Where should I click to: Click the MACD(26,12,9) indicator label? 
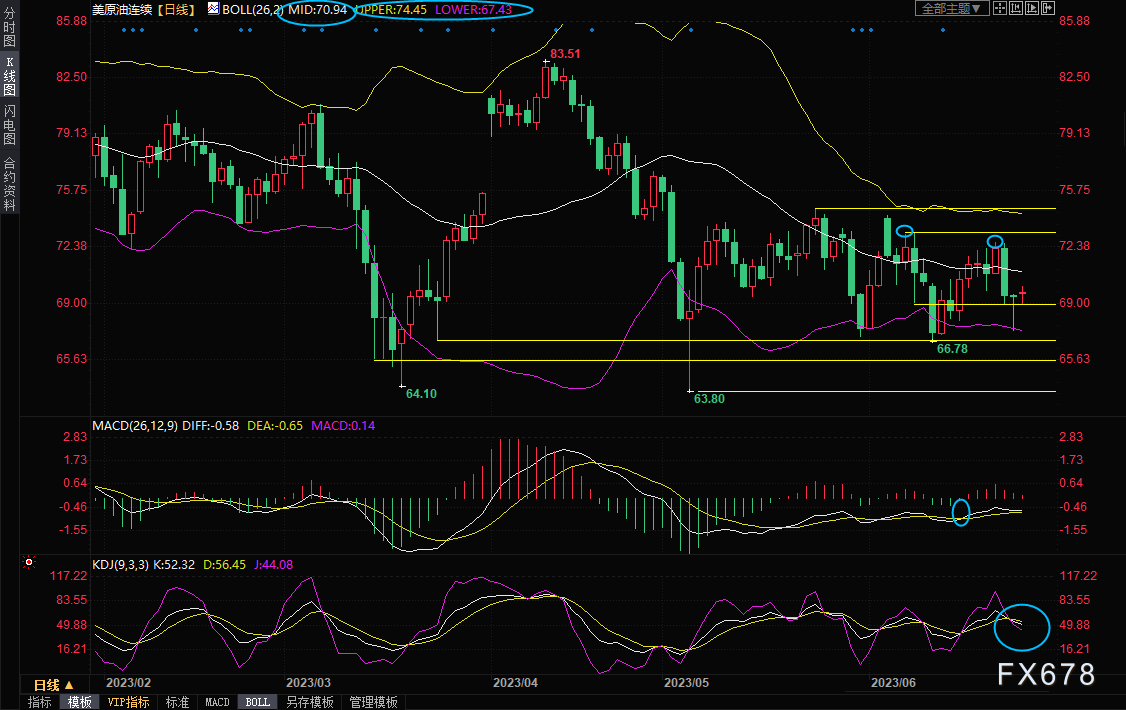(135, 426)
